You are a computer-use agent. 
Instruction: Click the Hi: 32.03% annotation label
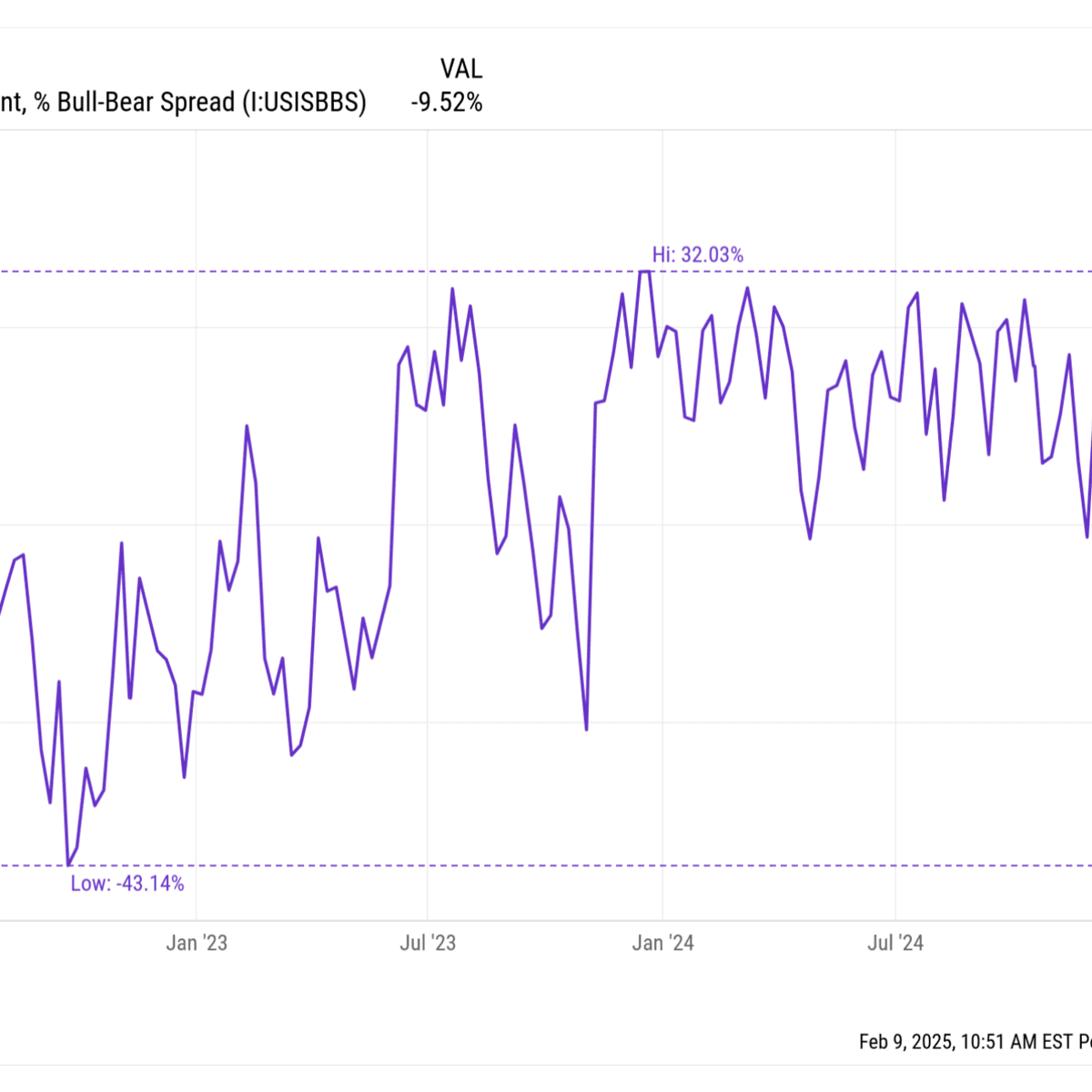tap(697, 255)
